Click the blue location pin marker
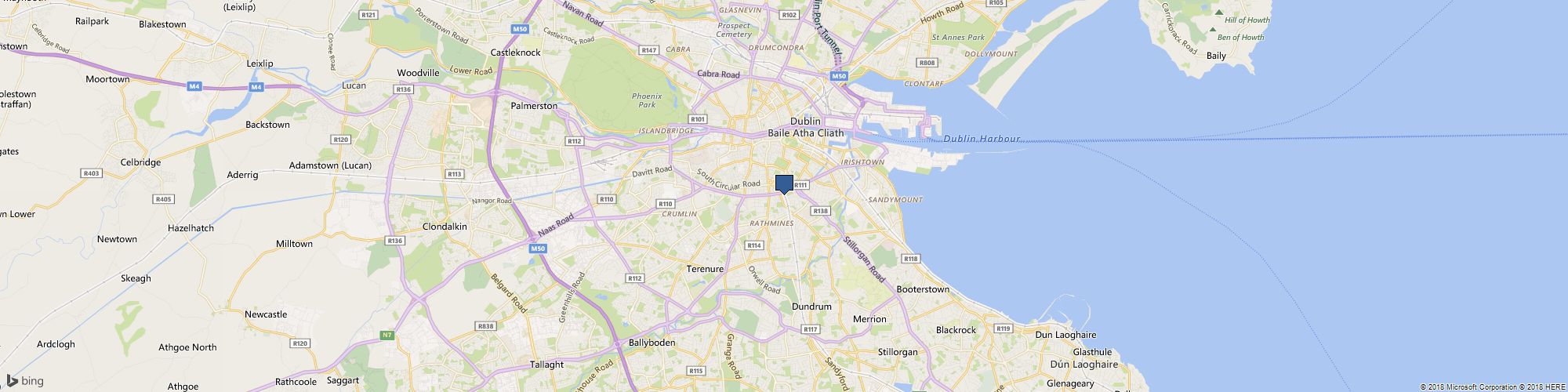The height and width of the screenshot is (392, 1568). (x=784, y=184)
